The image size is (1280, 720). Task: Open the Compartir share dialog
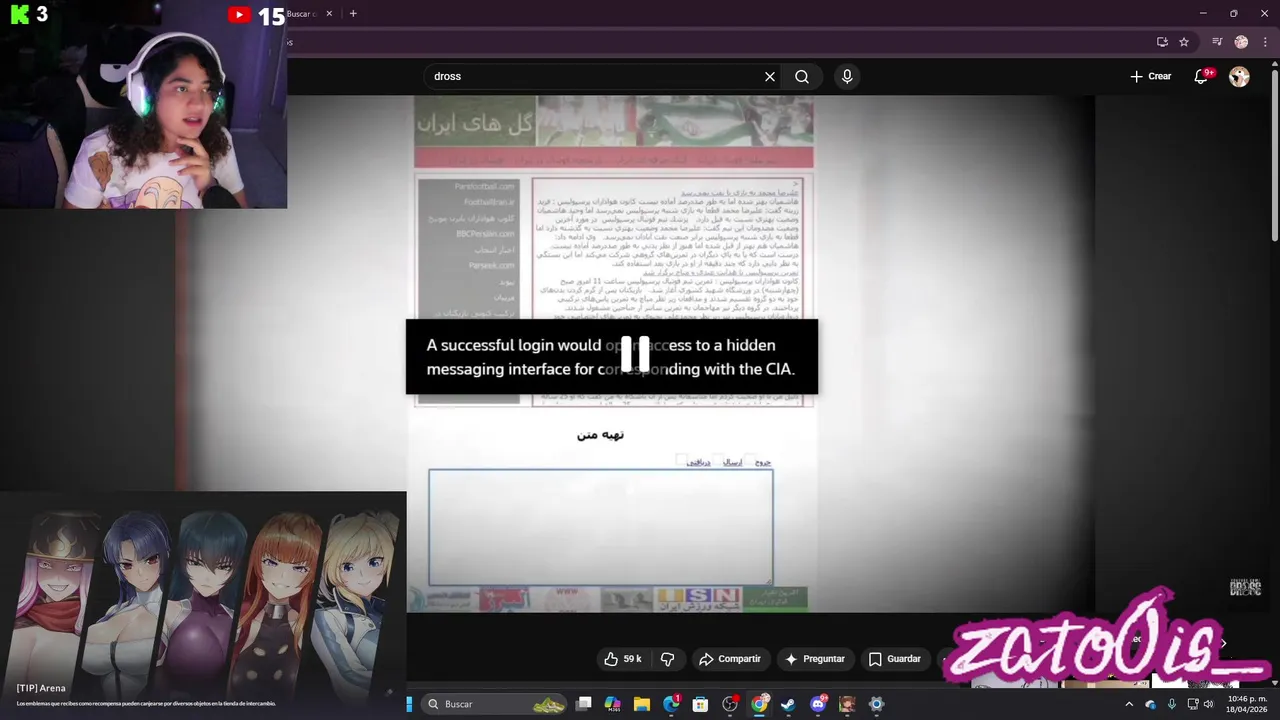coord(730,659)
